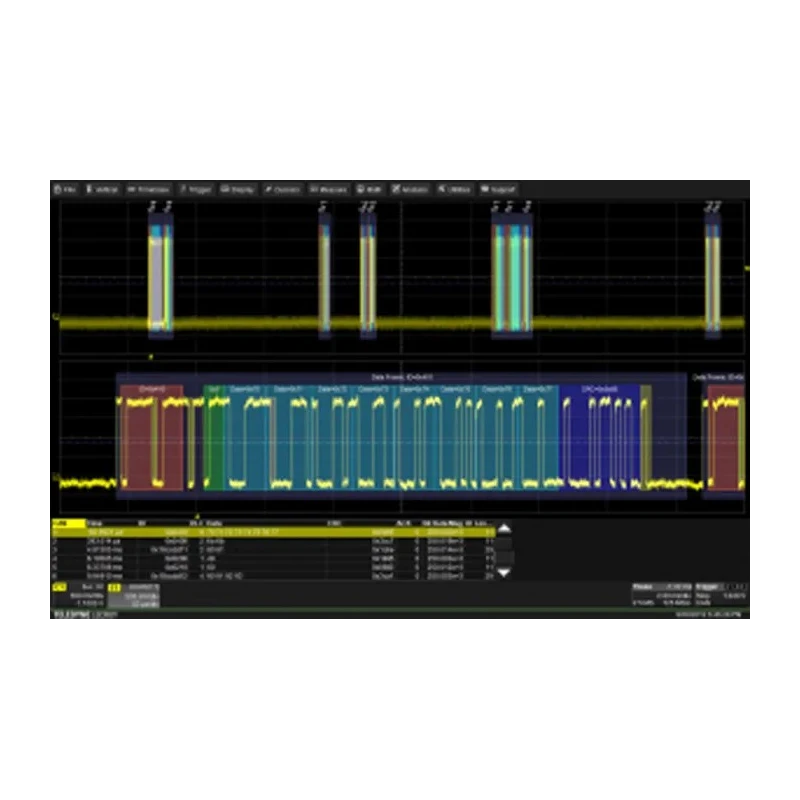
Task: Select the fourth row of decode table
Action: coord(273,559)
